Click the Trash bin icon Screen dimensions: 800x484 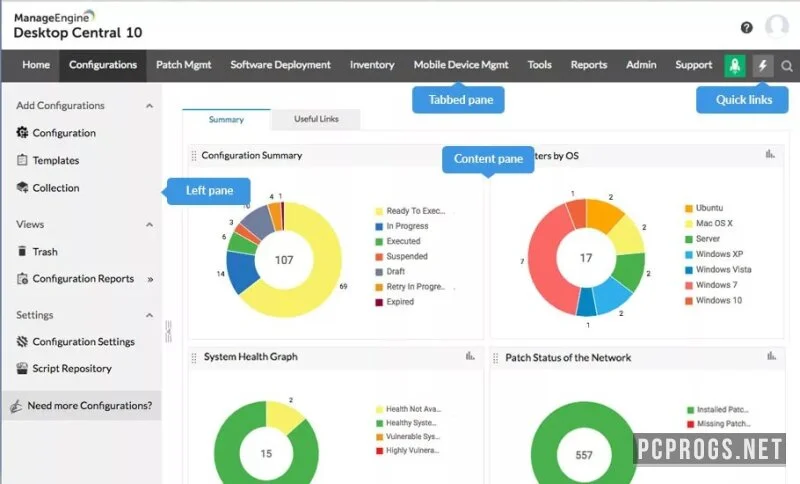[22, 251]
